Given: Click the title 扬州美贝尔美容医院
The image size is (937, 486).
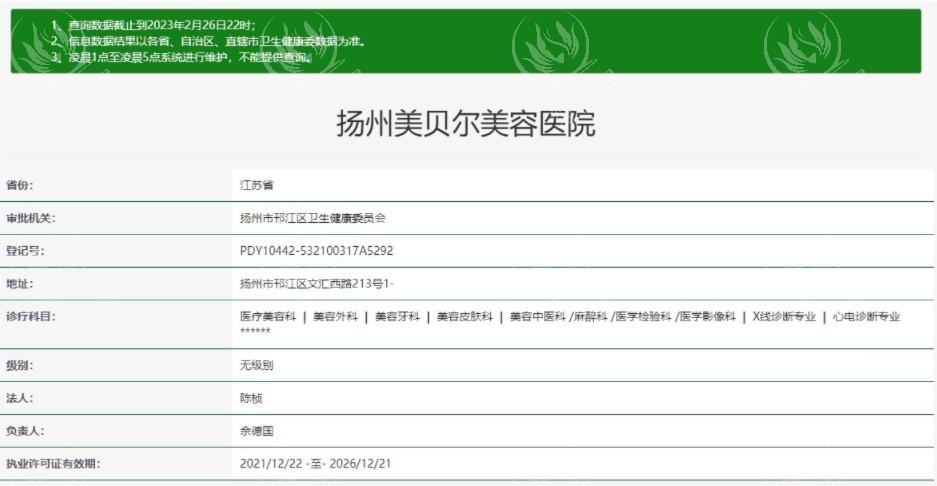Looking at the screenshot, I should click(x=466, y=124).
